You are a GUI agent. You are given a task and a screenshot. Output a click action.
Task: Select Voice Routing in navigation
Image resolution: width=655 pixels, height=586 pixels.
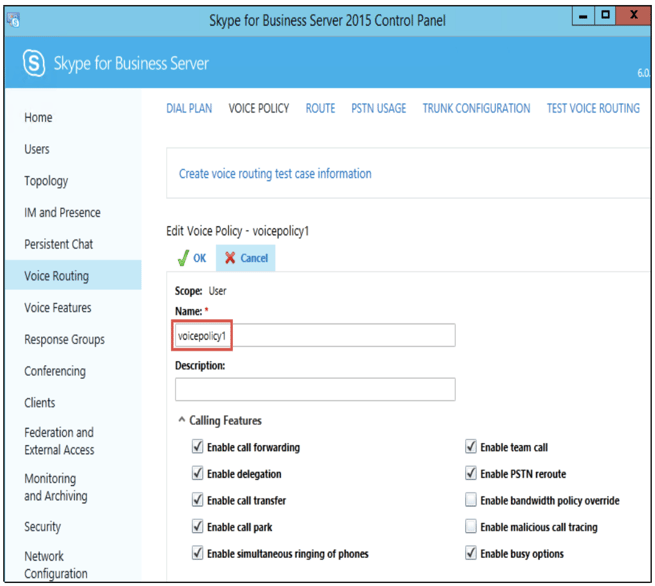coord(73,275)
